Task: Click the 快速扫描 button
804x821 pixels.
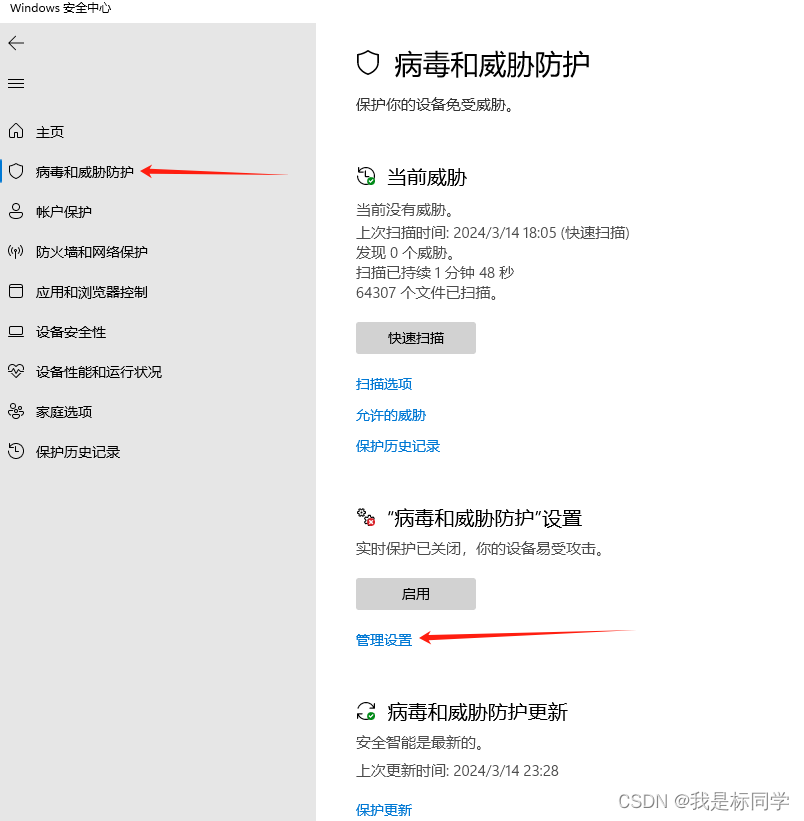Action: pos(415,338)
